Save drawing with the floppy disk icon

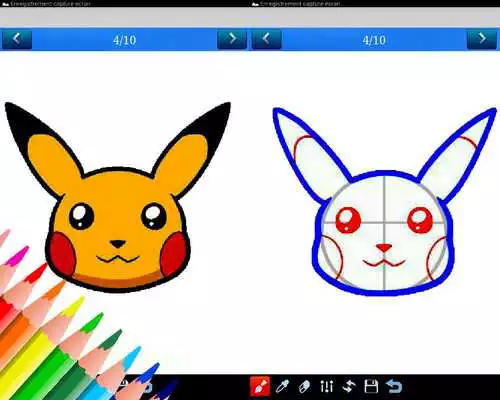pyautogui.click(x=371, y=387)
